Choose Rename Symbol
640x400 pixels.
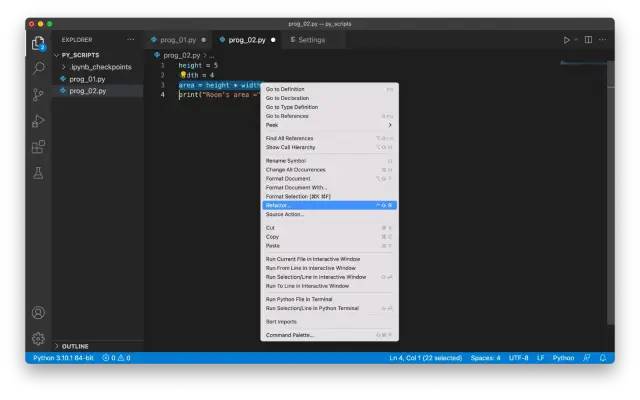pos(329,161)
